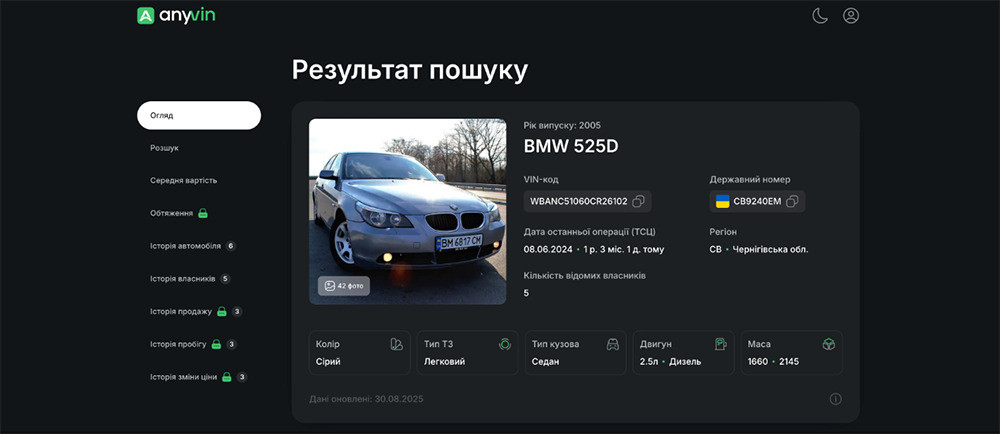Click the BMW car photo thumbnail

408,212
